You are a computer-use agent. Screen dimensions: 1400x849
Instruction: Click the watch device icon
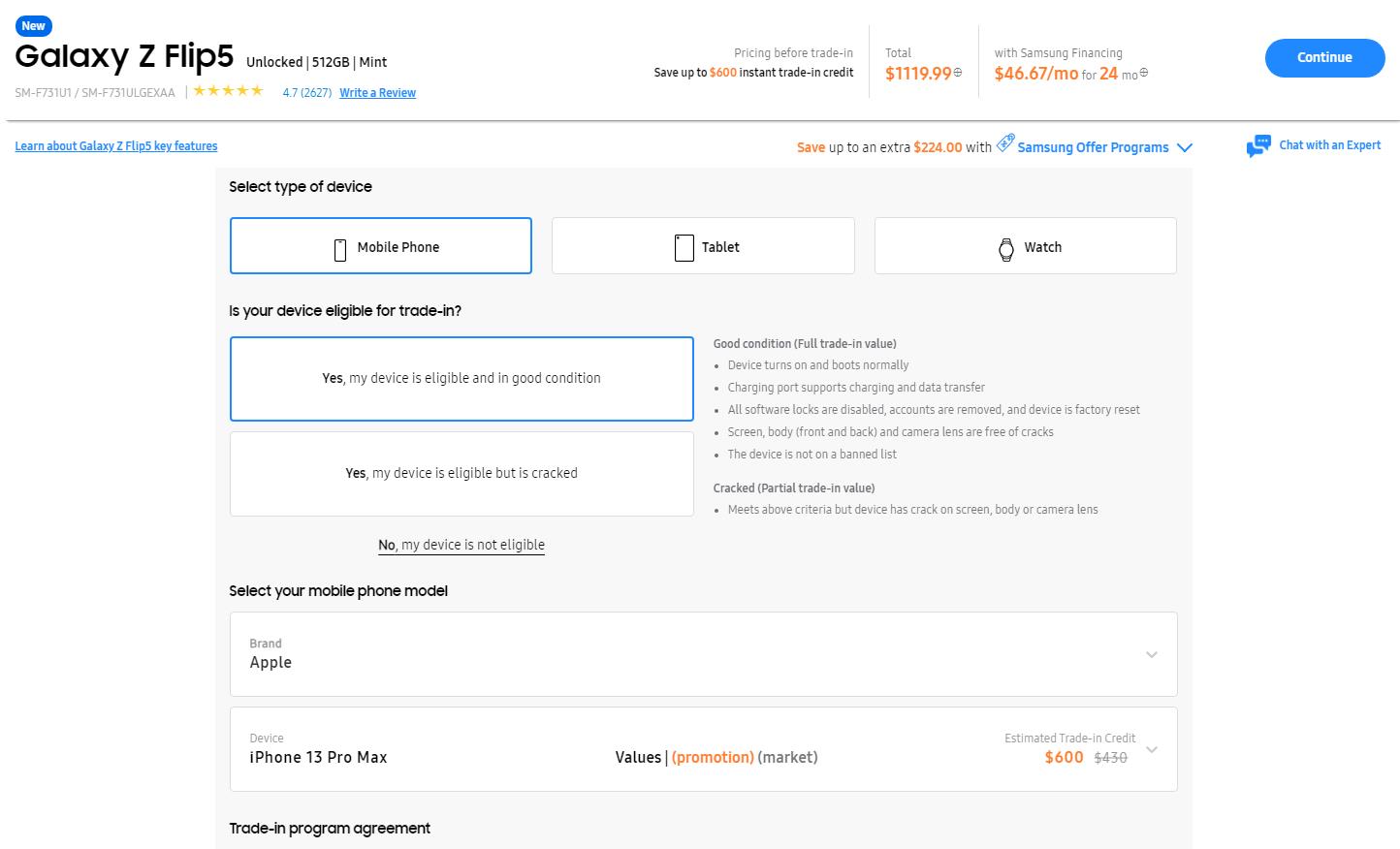pyautogui.click(x=1006, y=249)
